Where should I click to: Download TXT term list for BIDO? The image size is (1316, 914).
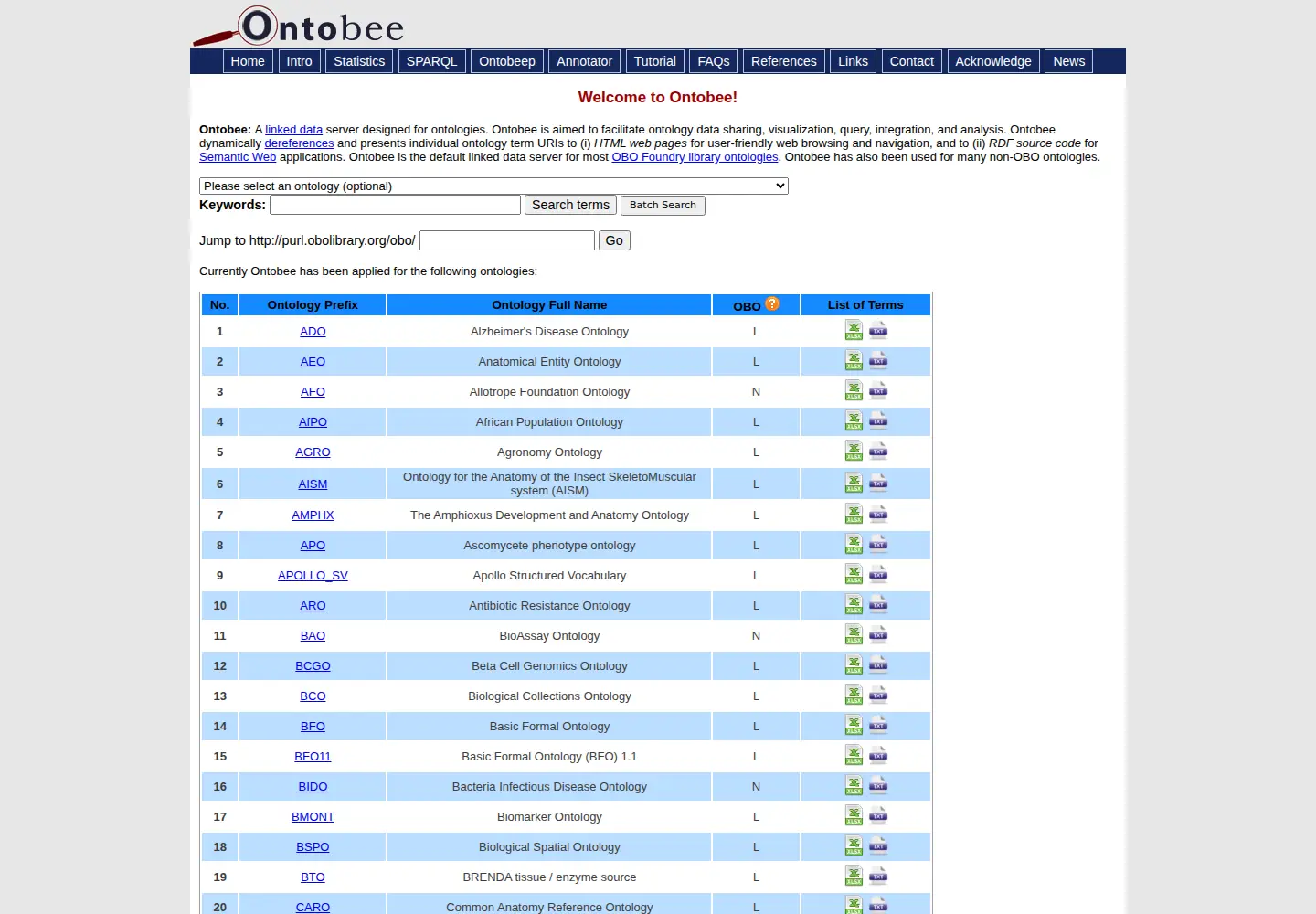[878, 785]
